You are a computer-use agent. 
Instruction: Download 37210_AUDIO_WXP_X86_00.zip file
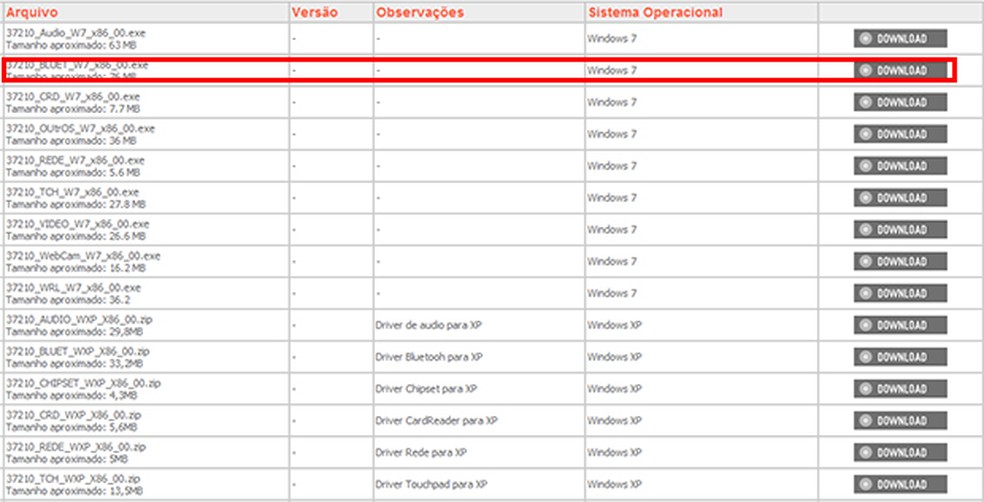click(900, 325)
